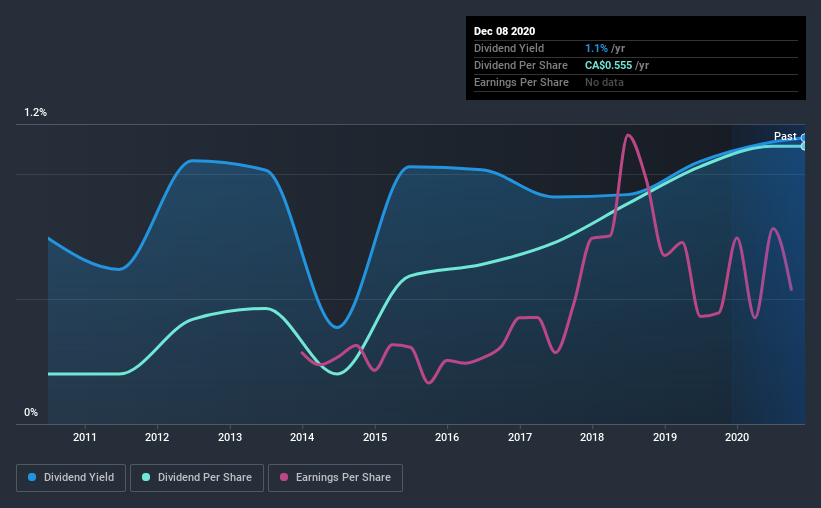Click the 0% y-axis label

pos(31,413)
